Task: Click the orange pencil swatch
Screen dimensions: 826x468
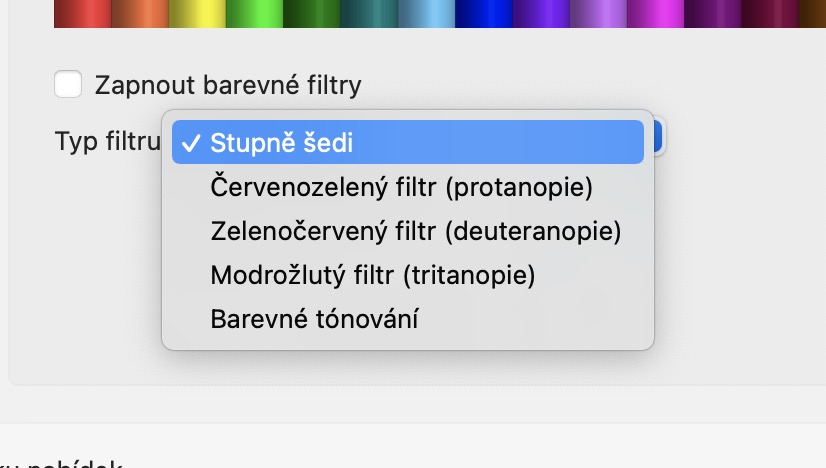Action: click(x=140, y=13)
